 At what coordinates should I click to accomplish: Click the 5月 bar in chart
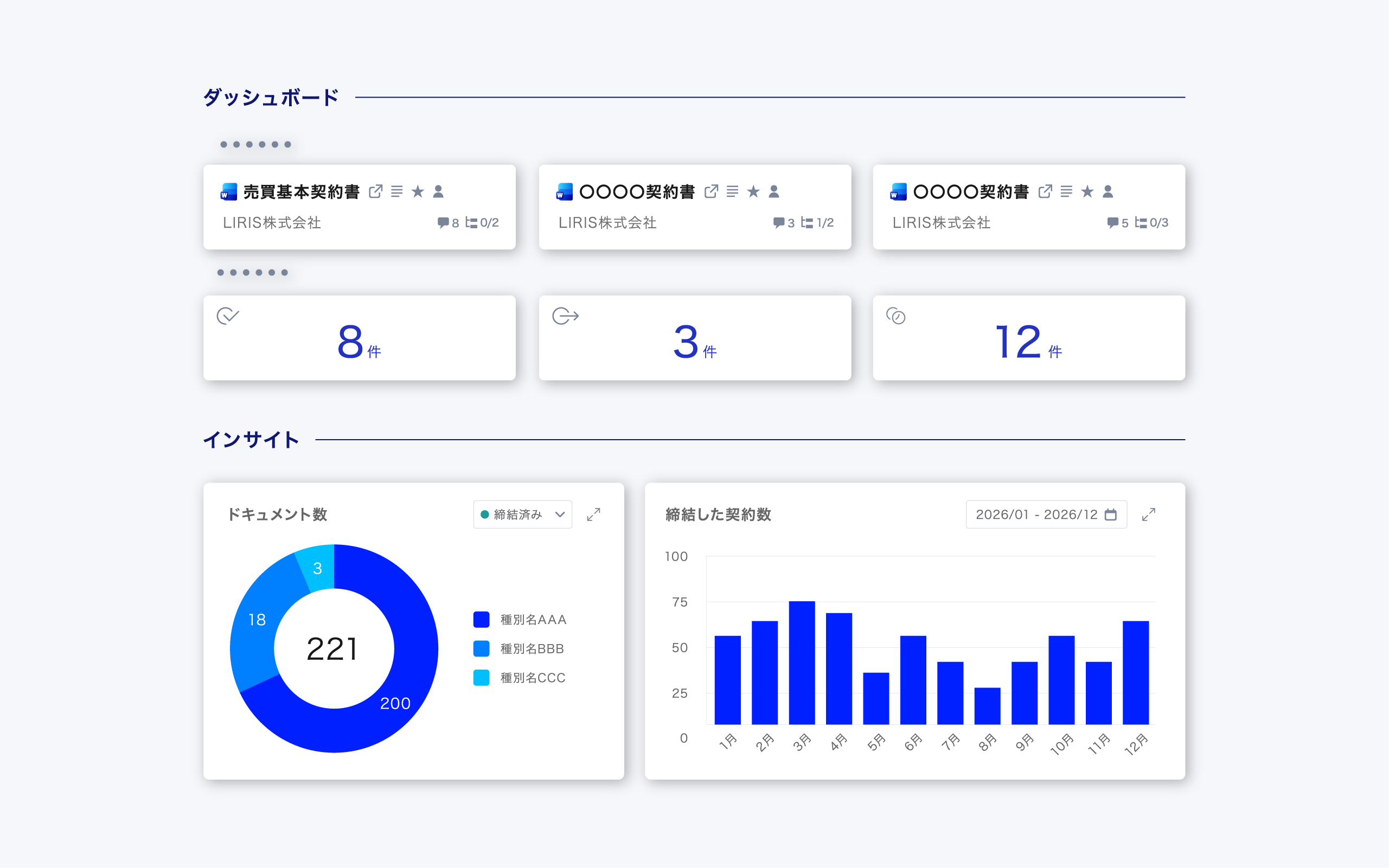876,698
